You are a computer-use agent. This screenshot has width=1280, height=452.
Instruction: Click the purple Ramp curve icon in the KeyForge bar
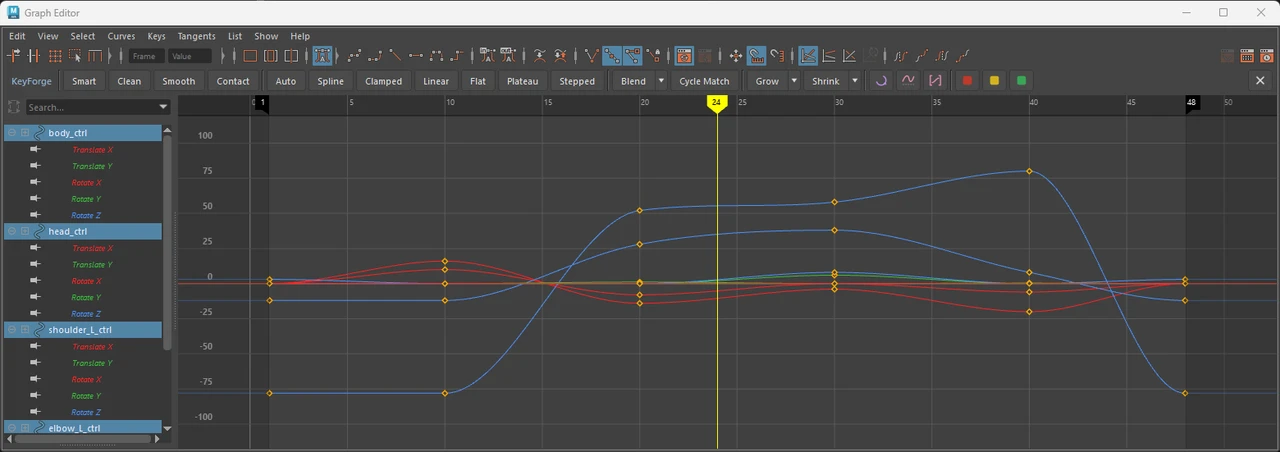click(935, 81)
